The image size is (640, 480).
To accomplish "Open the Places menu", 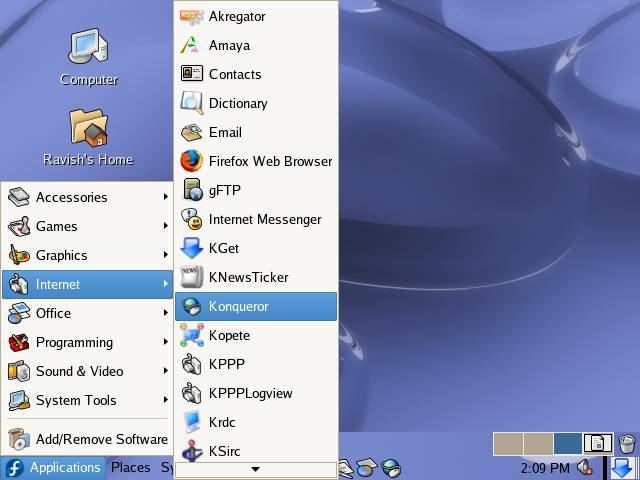I will 130,467.
